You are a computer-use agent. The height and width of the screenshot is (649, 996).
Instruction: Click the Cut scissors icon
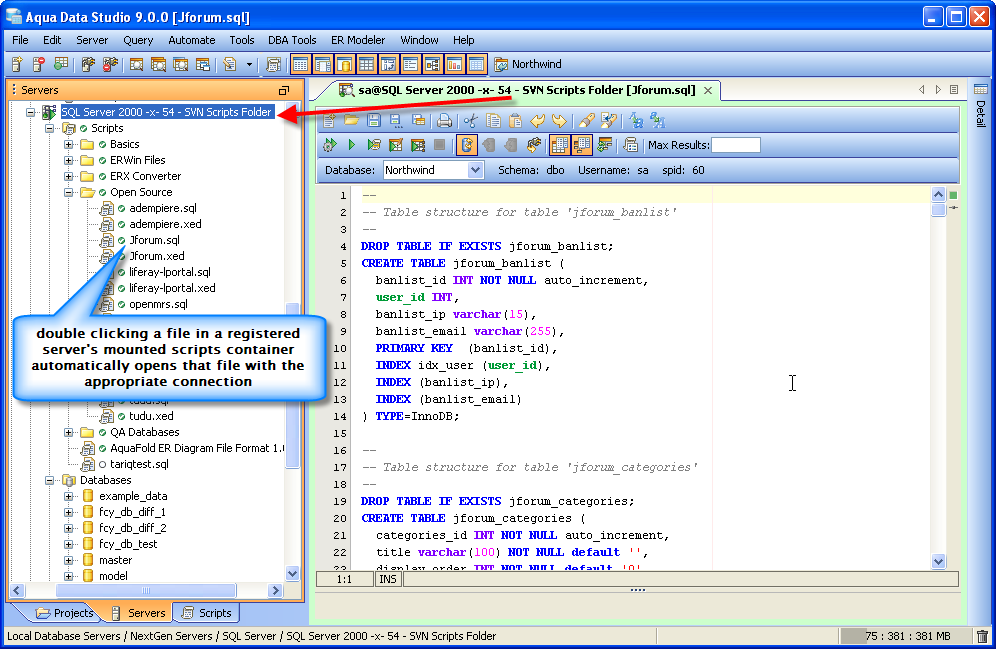(x=470, y=121)
